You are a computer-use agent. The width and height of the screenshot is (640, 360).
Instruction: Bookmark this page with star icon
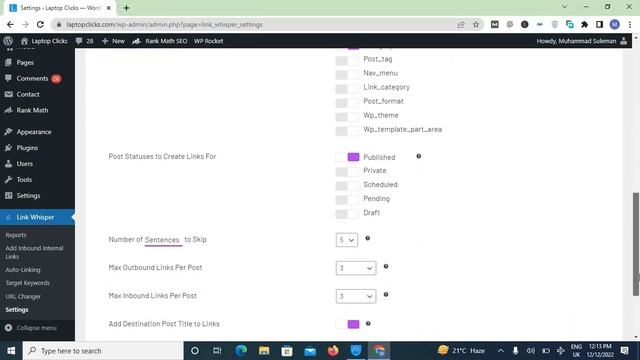pos(476,24)
